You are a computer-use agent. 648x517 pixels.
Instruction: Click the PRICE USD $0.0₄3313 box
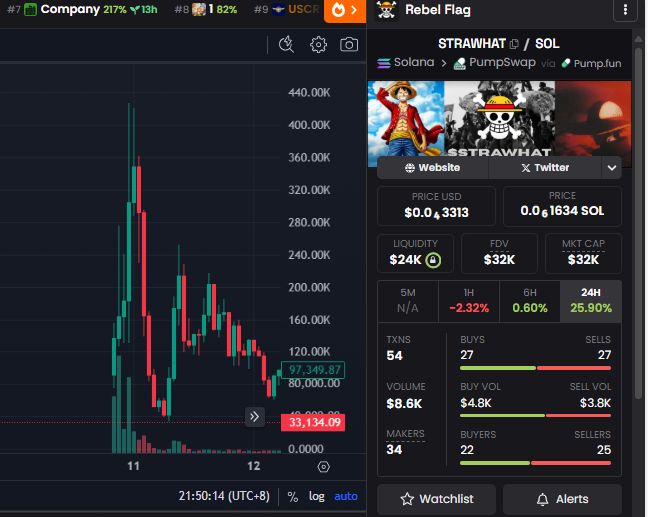coord(436,206)
